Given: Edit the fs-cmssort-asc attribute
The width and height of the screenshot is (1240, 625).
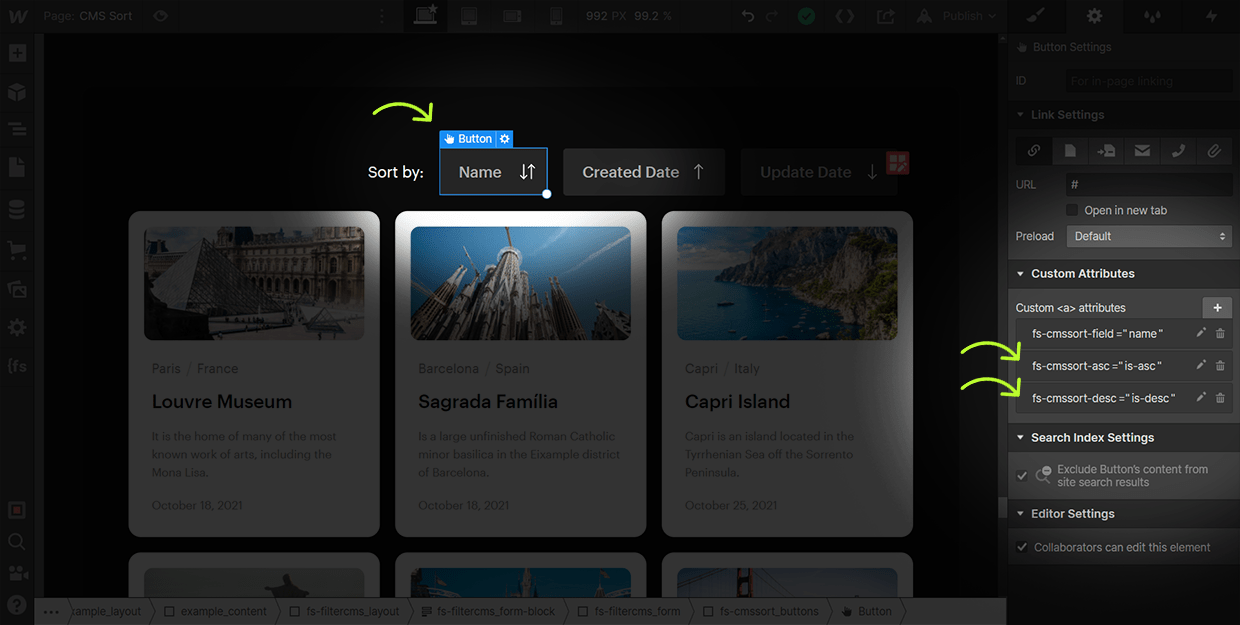Looking at the screenshot, I should pyautogui.click(x=1202, y=366).
